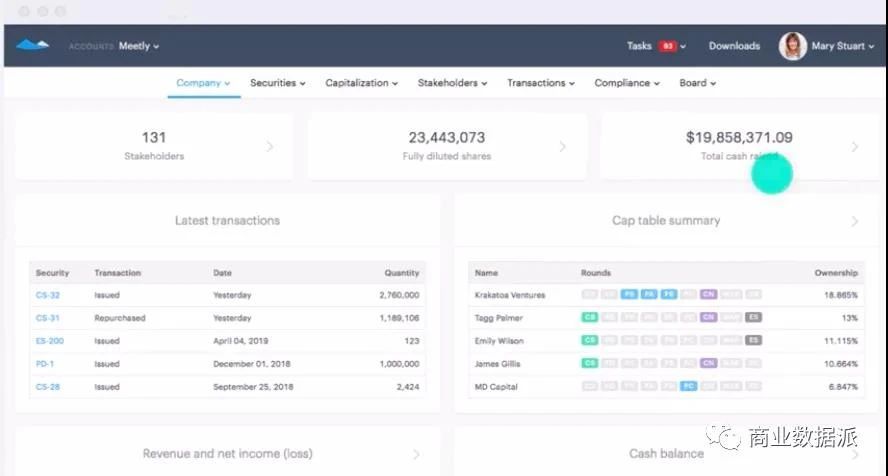Open the Securities menu
This screenshot has width=888, height=476.
278,83
